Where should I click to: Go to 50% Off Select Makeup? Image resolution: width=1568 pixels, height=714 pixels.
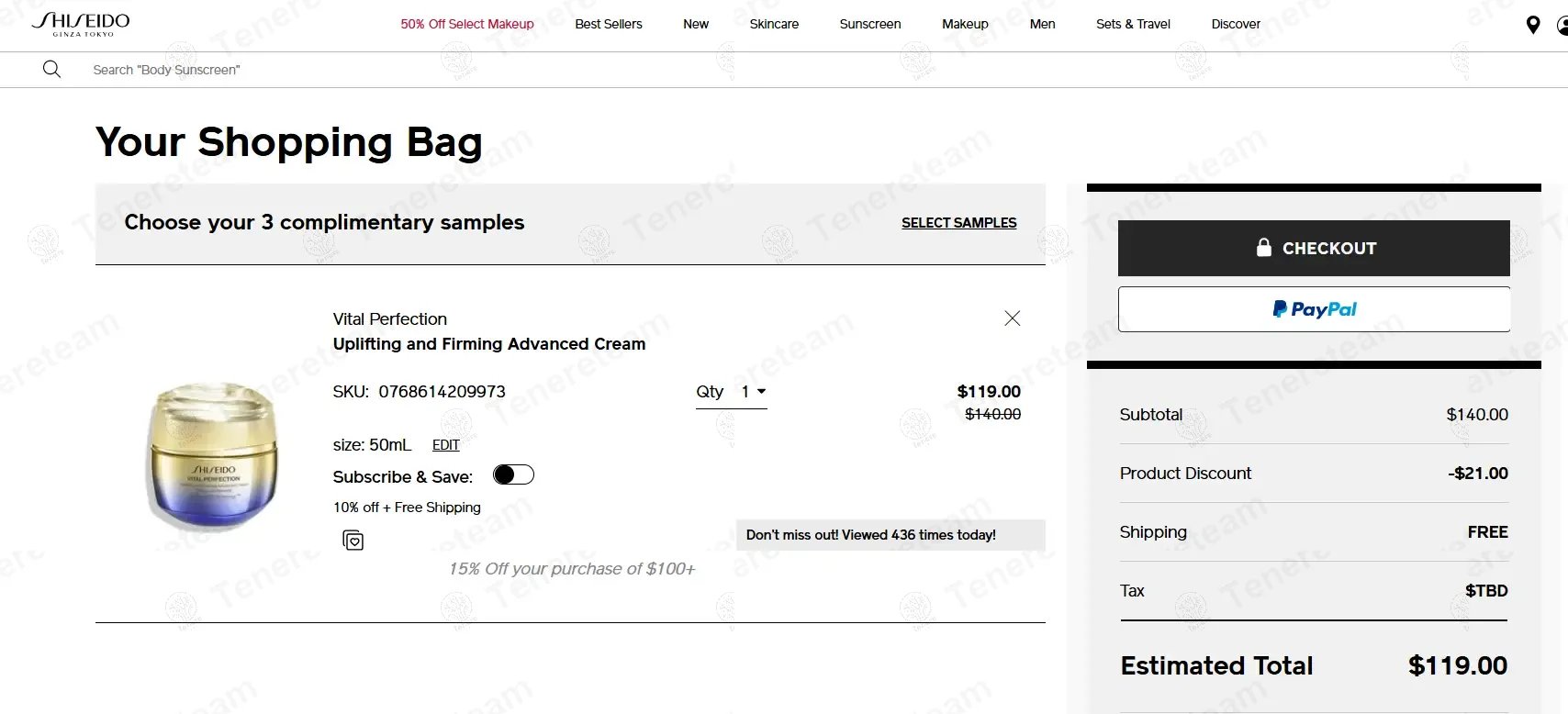[466, 24]
